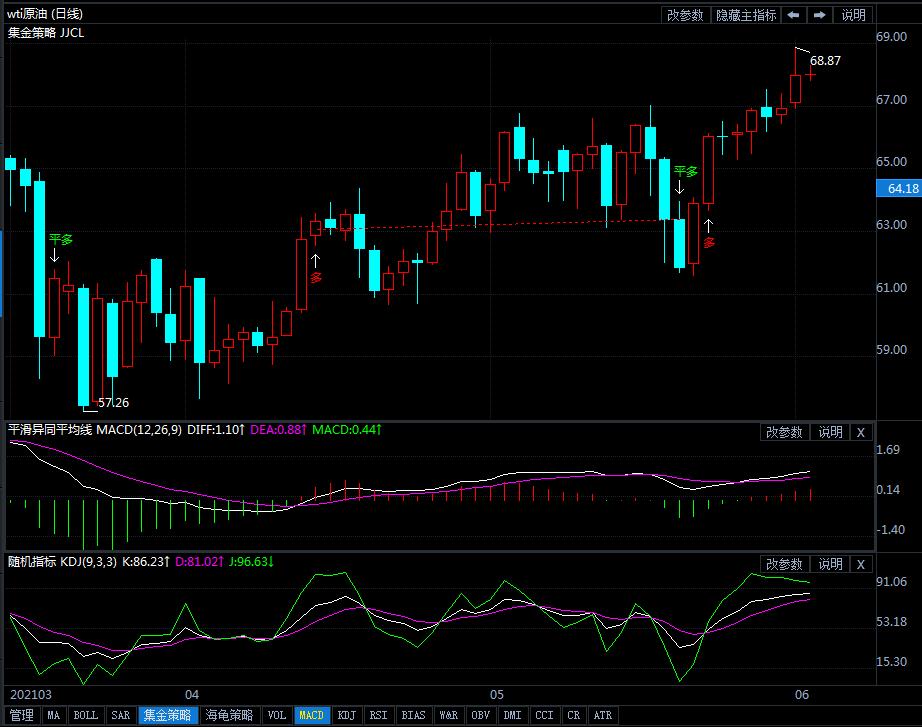Image resolution: width=922 pixels, height=727 pixels.
Task: Close the KDJ indicator panel with X
Action: coord(859,564)
